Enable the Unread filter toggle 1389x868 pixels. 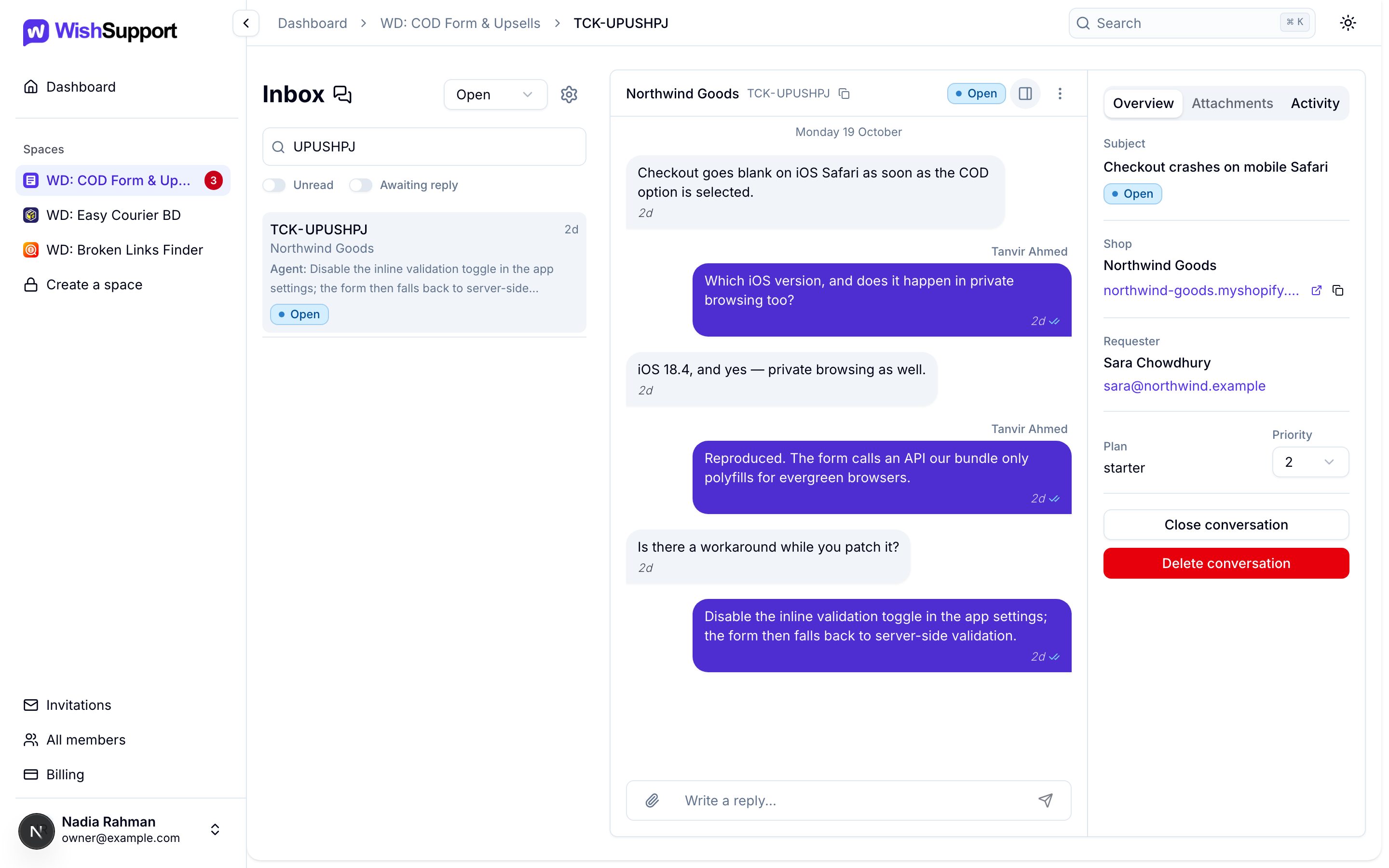coord(274,185)
